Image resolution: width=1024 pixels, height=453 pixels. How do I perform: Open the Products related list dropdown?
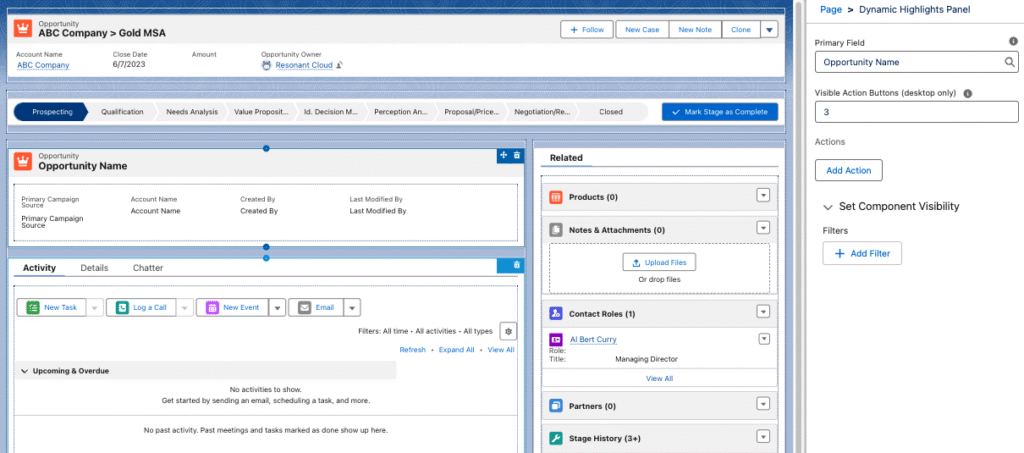[x=762, y=196]
